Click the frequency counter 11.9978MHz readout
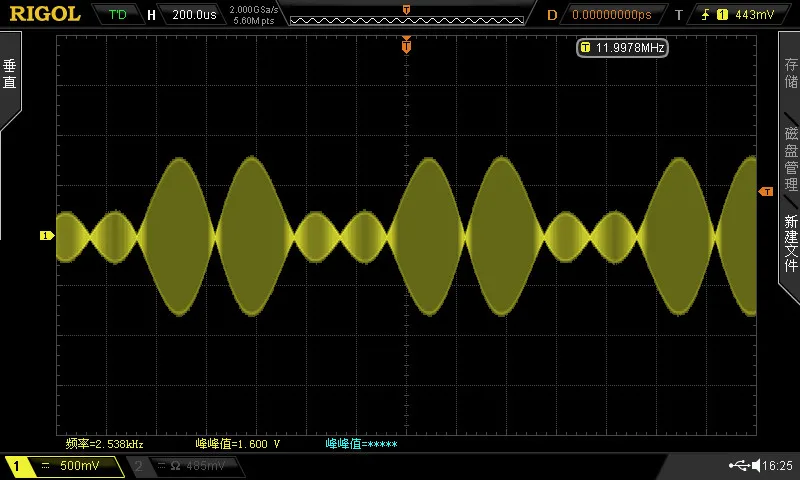800x480 pixels. 622,48
